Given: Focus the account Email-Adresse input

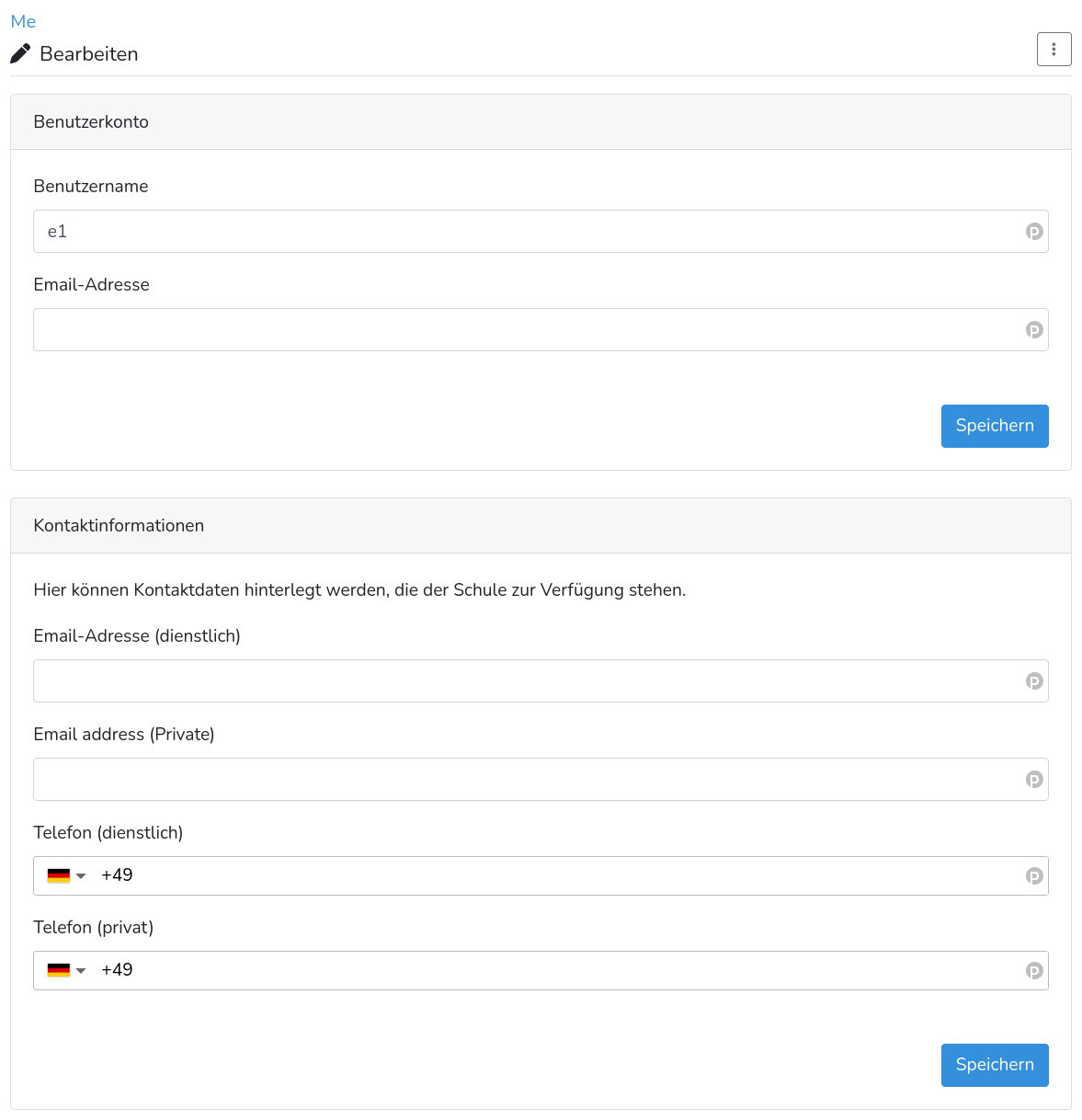Looking at the screenshot, I should [x=541, y=330].
